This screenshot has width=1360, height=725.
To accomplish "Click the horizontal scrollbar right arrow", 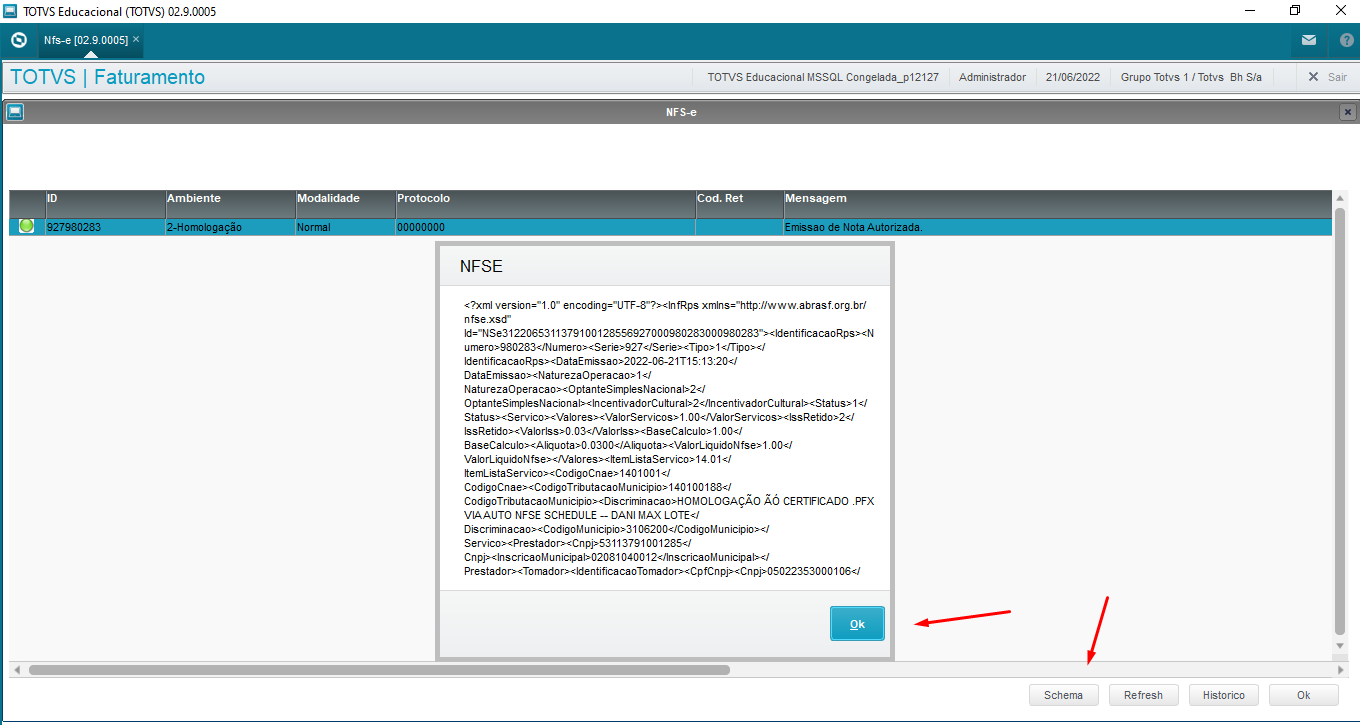I will pyautogui.click(x=1341, y=669).
